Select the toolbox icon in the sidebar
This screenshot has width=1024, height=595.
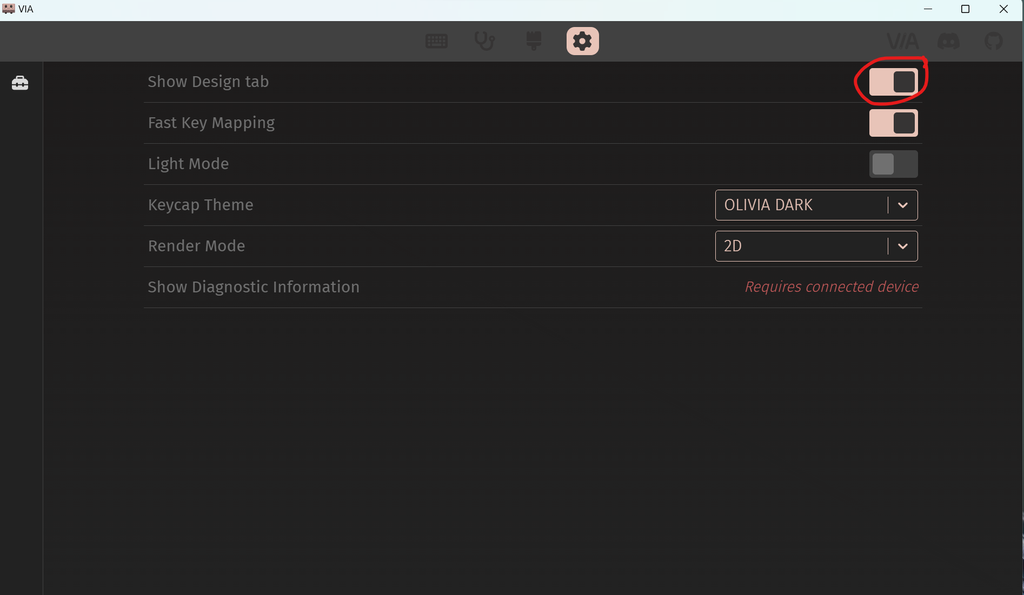[20, 83]
